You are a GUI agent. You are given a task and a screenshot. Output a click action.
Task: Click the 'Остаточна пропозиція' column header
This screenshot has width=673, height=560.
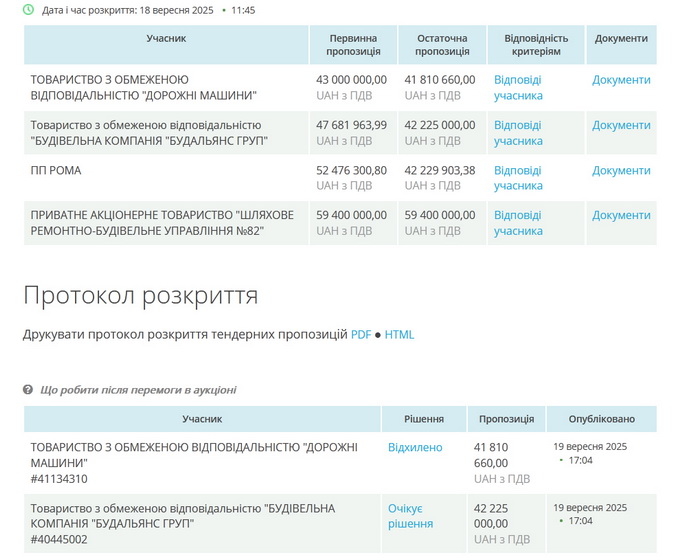pos(442,45)
